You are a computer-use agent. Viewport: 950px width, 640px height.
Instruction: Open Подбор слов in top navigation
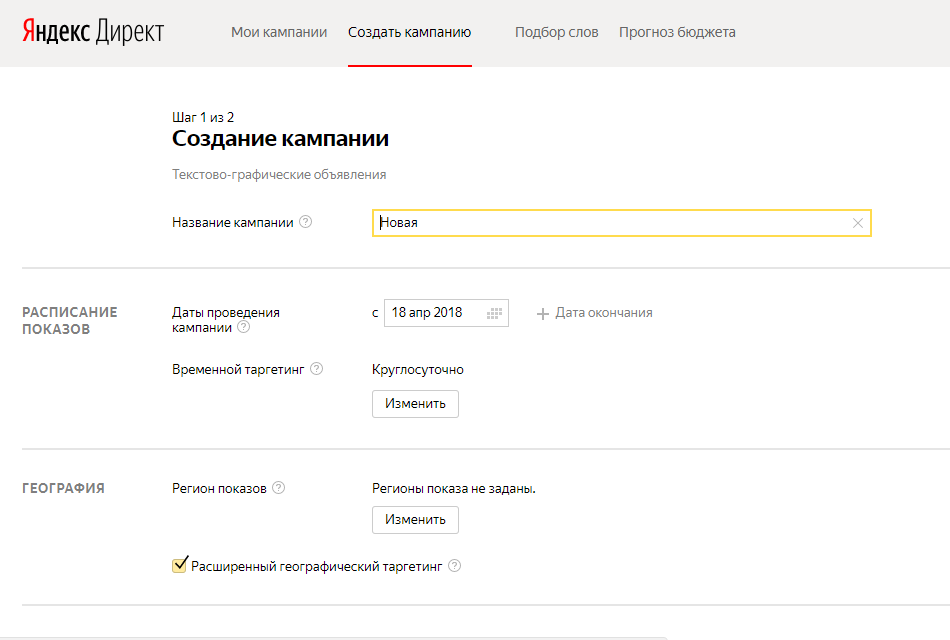556,32
